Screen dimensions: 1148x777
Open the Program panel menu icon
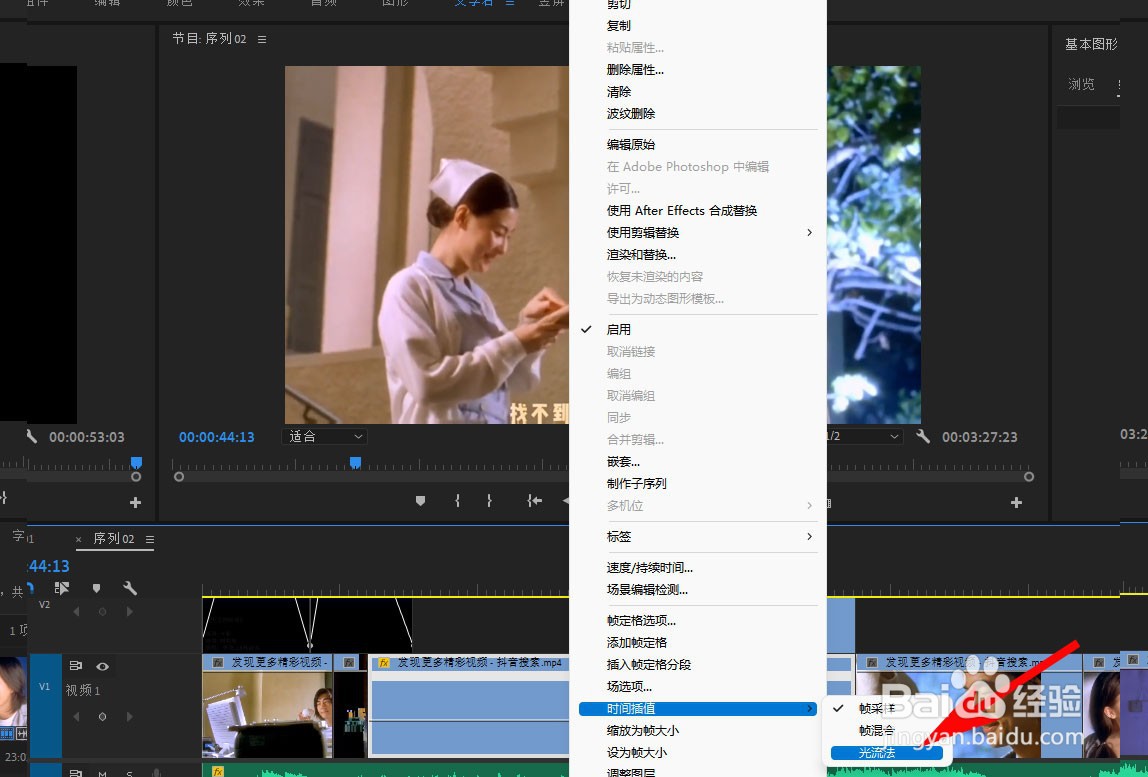[262, 39]
